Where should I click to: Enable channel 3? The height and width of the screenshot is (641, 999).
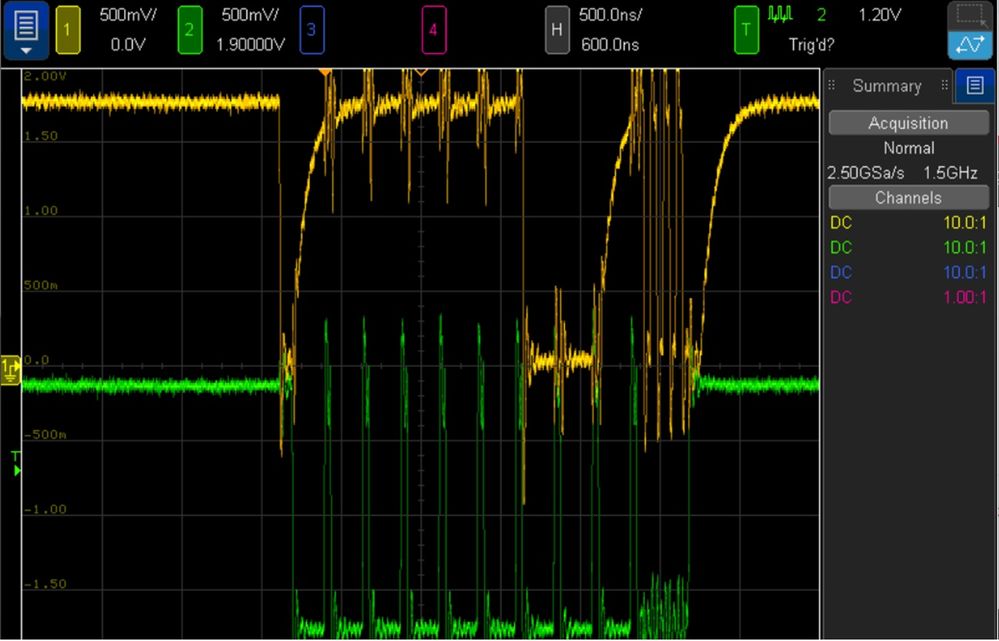pyautogui.click(x=310, y=30)
